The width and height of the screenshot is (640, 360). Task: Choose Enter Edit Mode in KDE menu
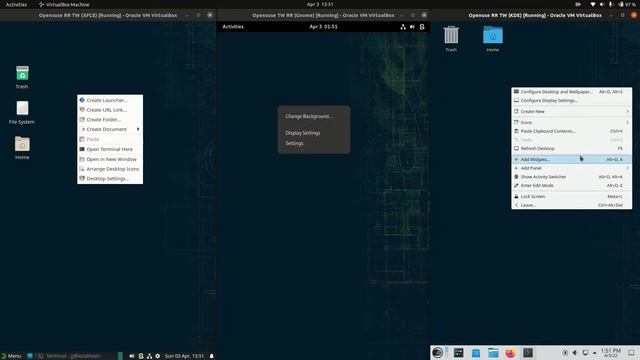tap(571, 185)
